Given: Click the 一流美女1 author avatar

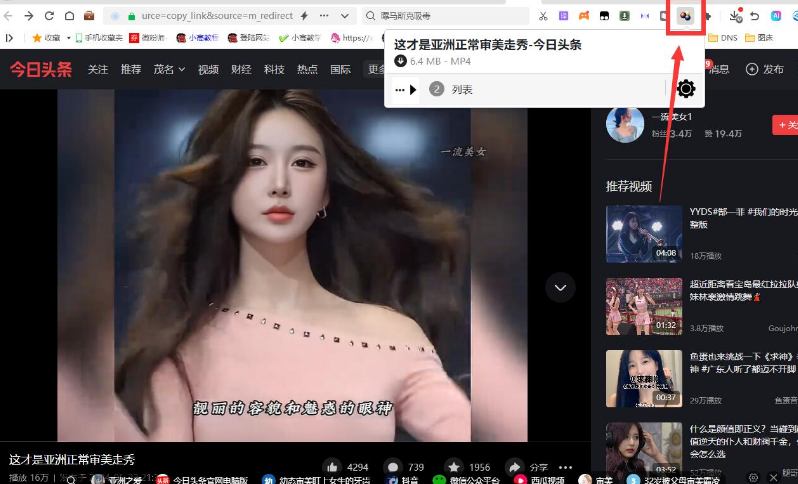Looking at the screenshot, I should 625,125.
